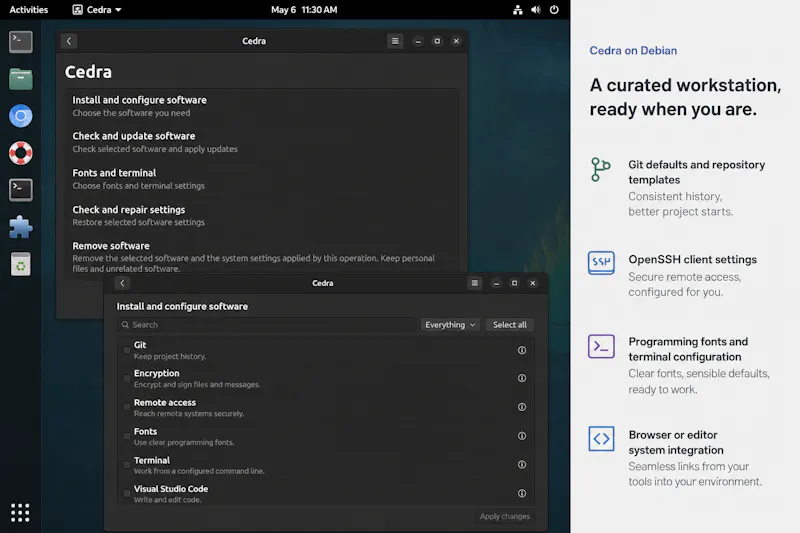Choose Check and update software

tap(261, 142)
